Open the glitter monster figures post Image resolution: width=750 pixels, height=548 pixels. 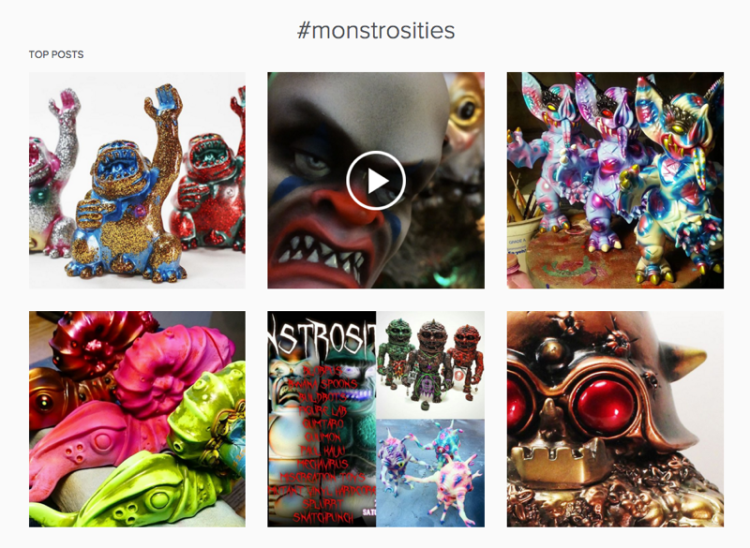coord(137,180)
